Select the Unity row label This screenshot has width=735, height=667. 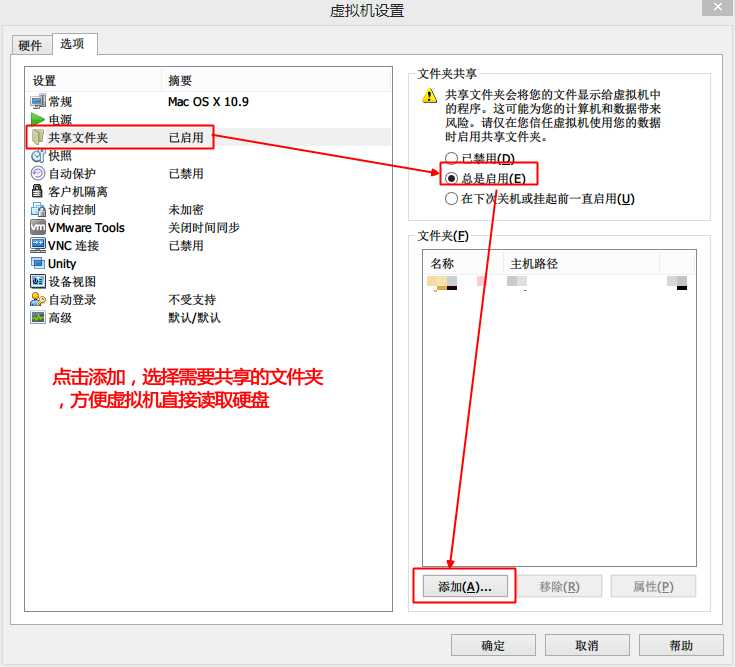click(x=62, y=263)
